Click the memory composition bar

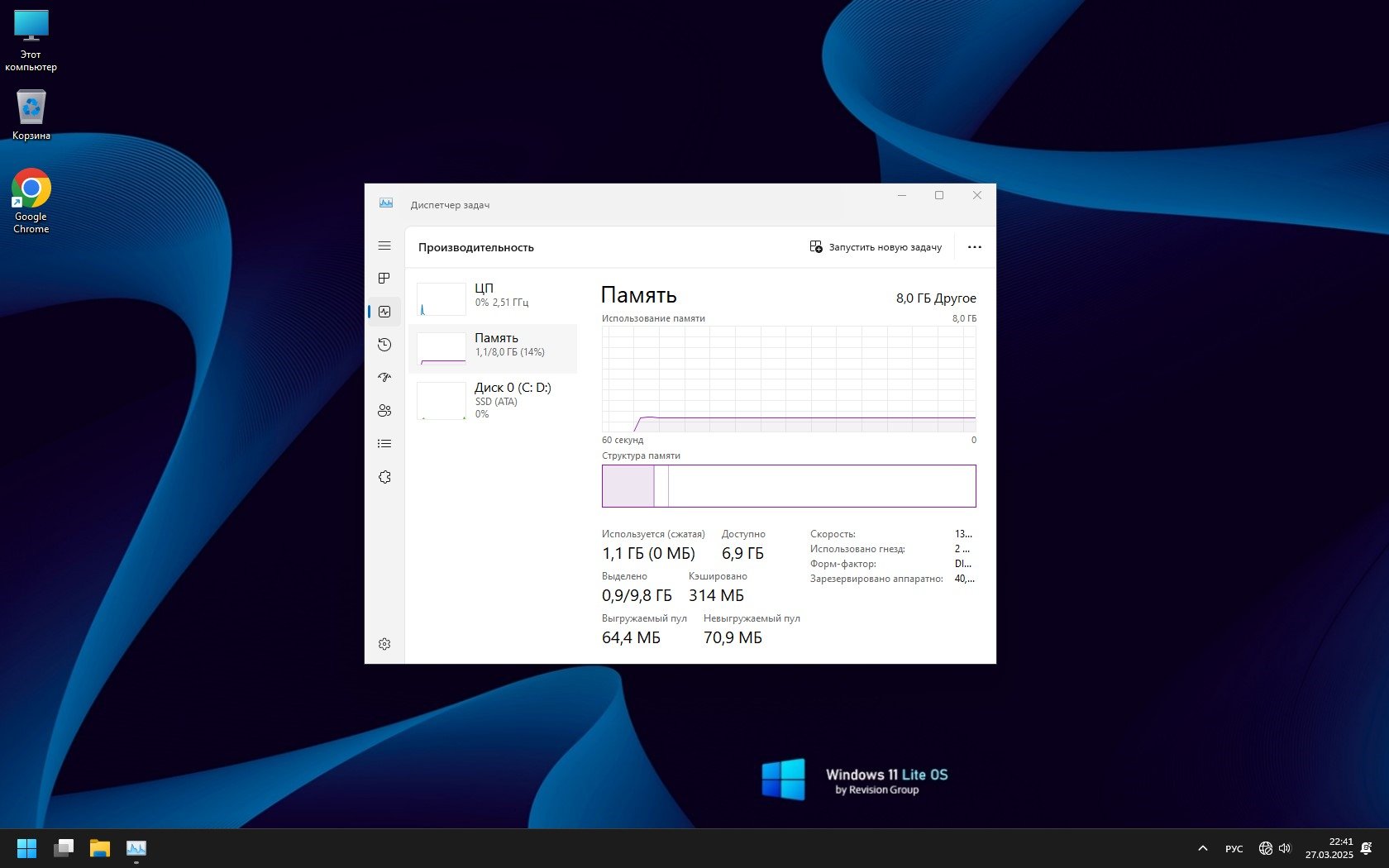pyautogui.click(x=789, y=486)
